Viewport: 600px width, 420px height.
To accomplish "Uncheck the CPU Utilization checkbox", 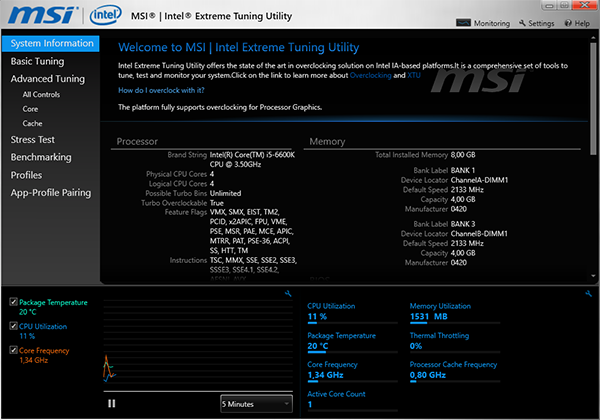I will pos(13,326).
